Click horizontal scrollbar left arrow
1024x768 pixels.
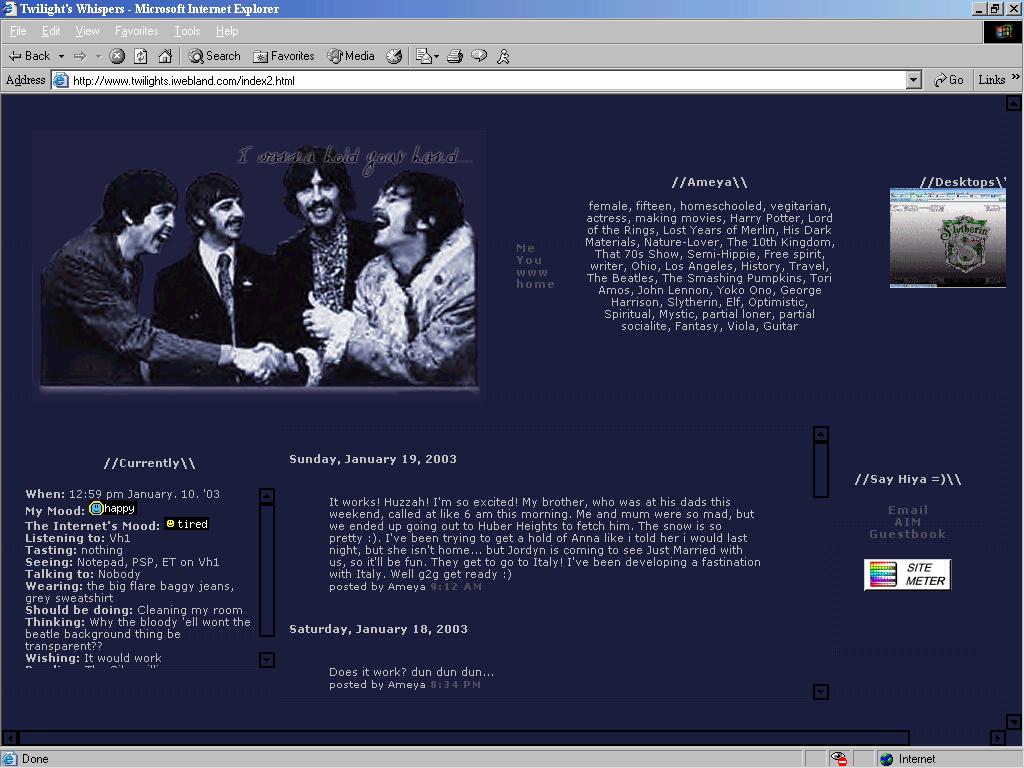(10, 738)
